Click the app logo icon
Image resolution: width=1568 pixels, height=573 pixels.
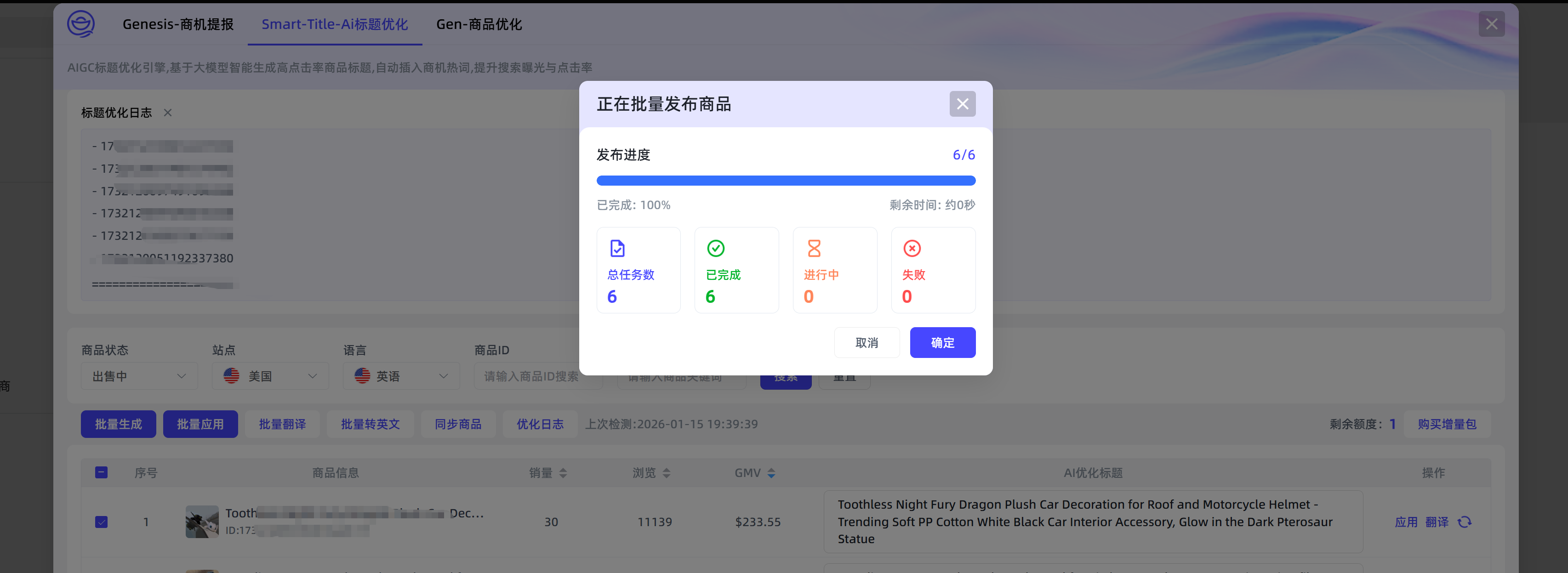point(80,24)
